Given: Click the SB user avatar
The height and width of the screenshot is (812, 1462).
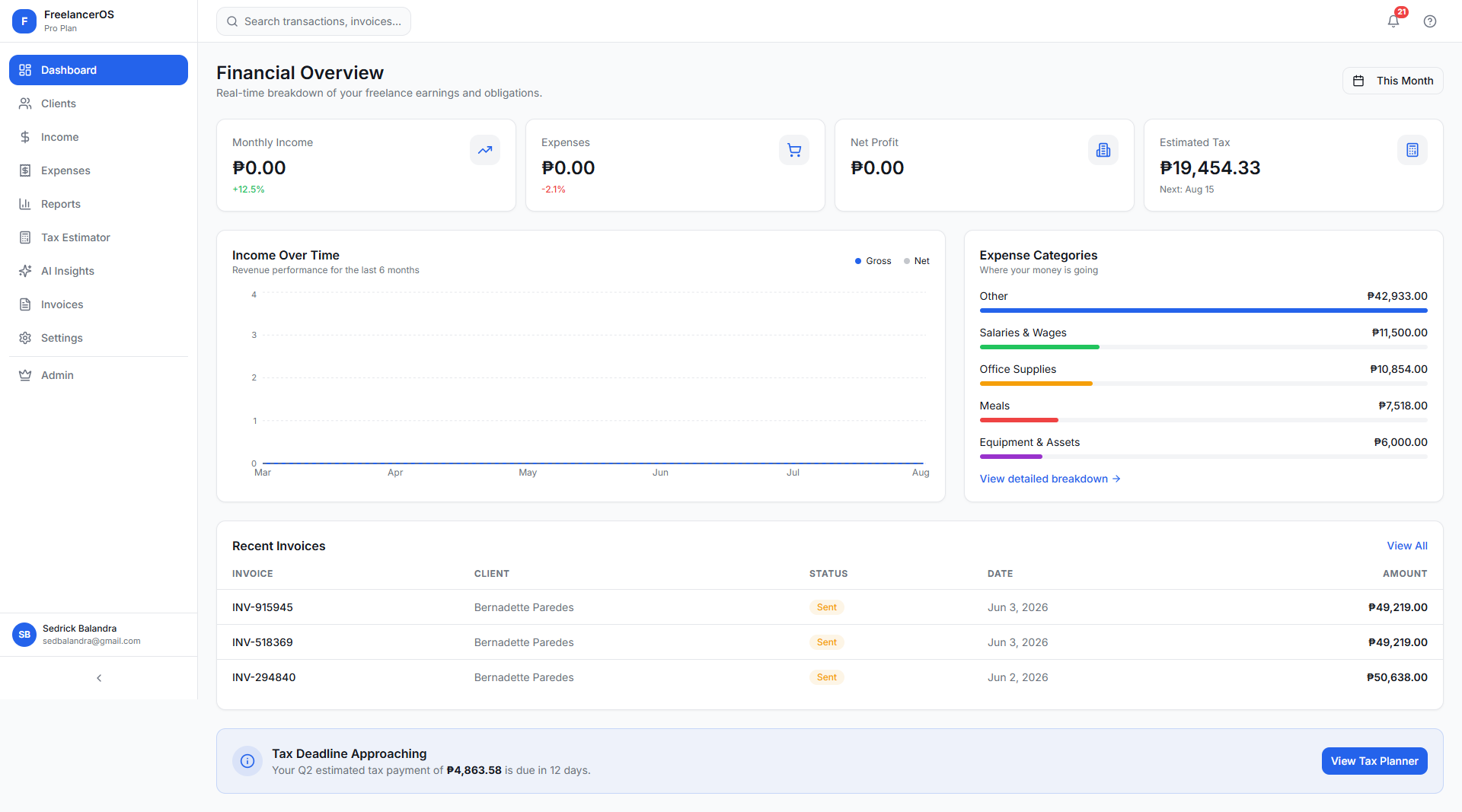Looking at the screenshot, I should [x=24, y=635].
